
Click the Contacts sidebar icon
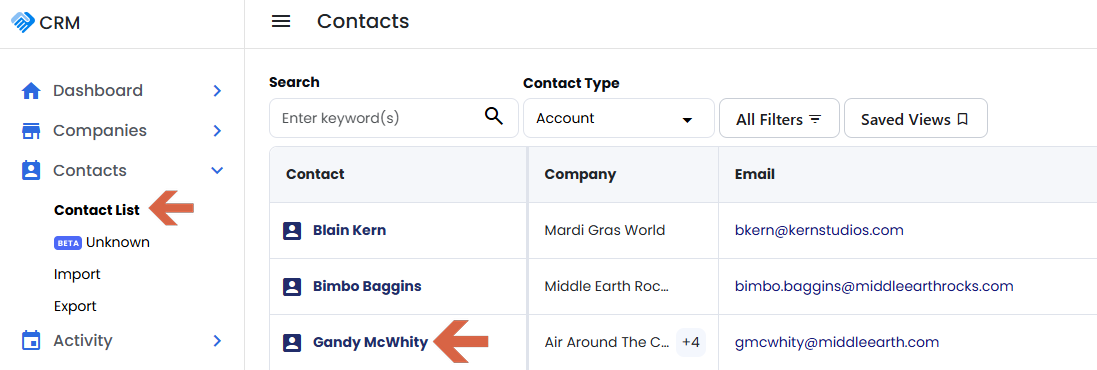point(31,171)
